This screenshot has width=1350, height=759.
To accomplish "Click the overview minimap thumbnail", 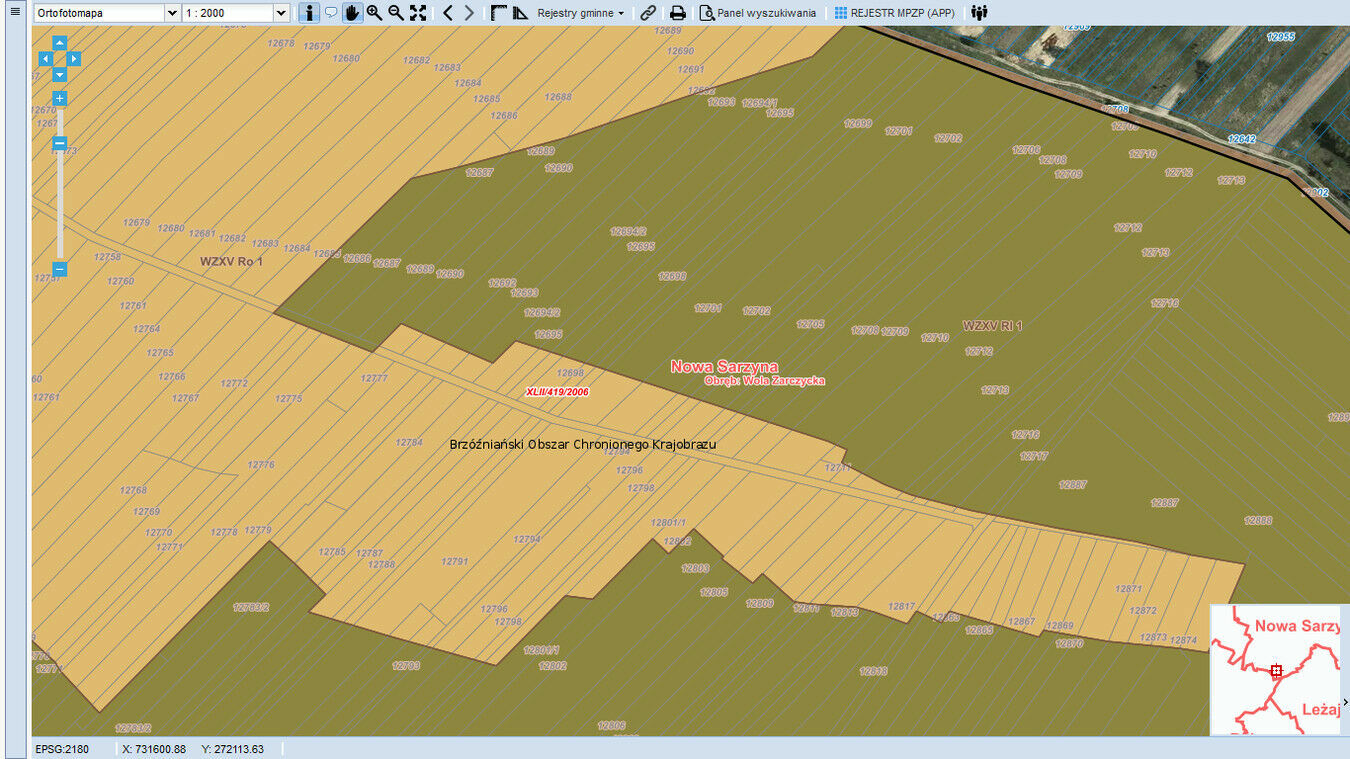I will pyautogui.click(x=1275, y=670).
